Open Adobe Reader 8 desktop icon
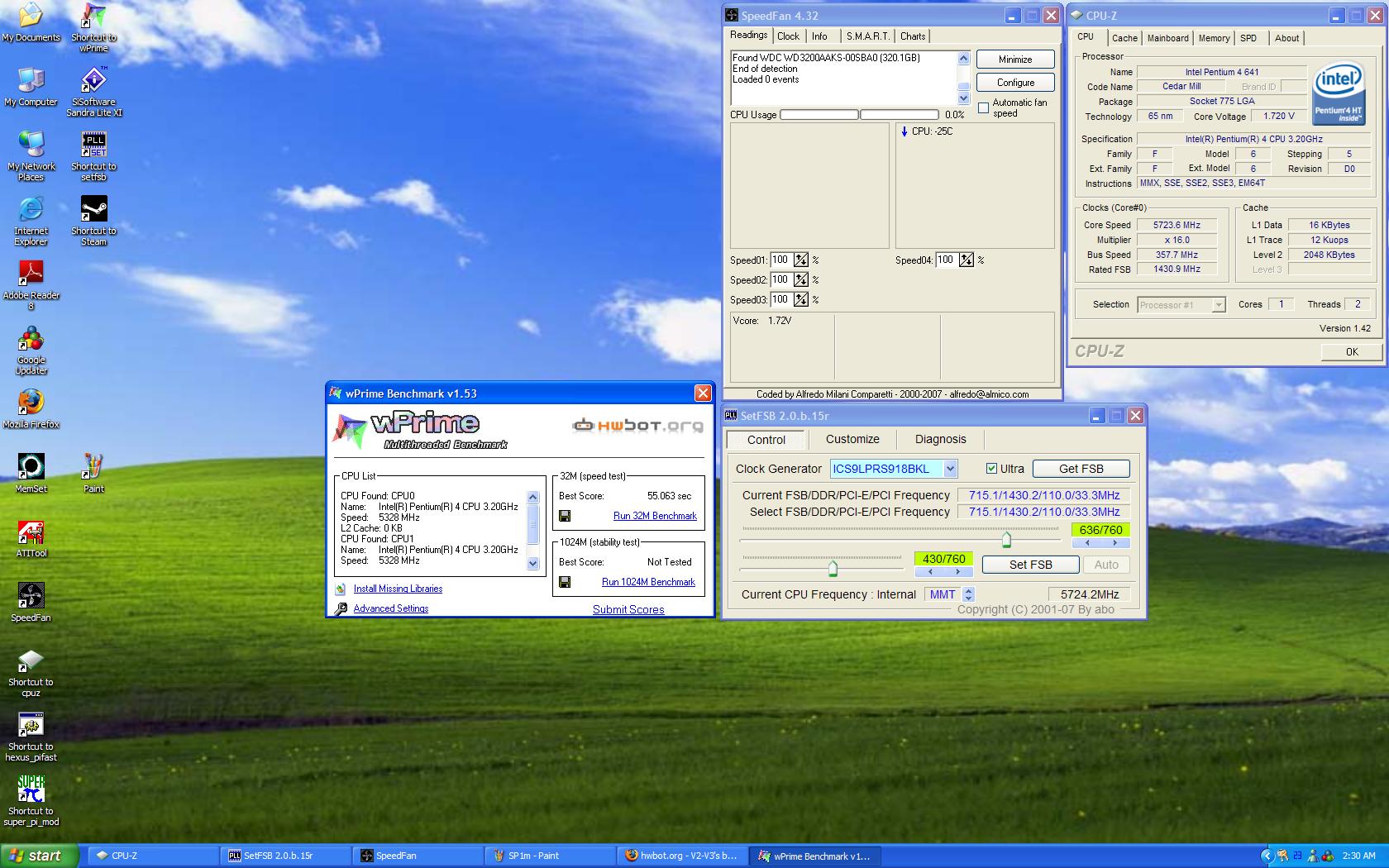1389x868 pixels. (31, 285)
